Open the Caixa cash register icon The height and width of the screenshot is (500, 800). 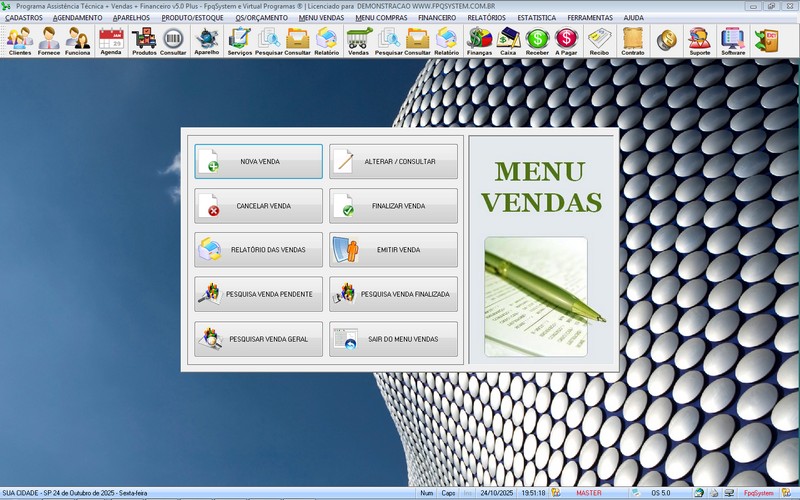(x=508, y=41)
